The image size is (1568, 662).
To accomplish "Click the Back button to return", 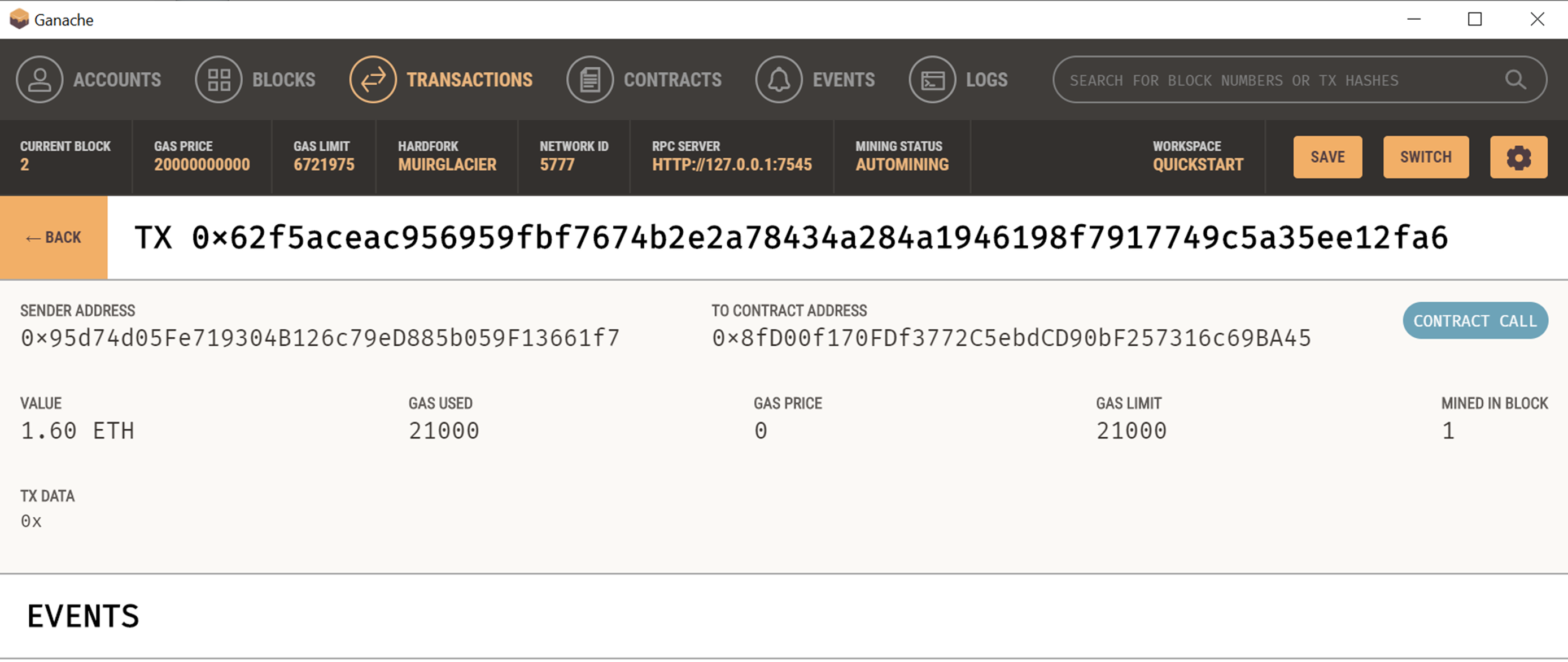I will pyautogui.click(x=54, y=237).
